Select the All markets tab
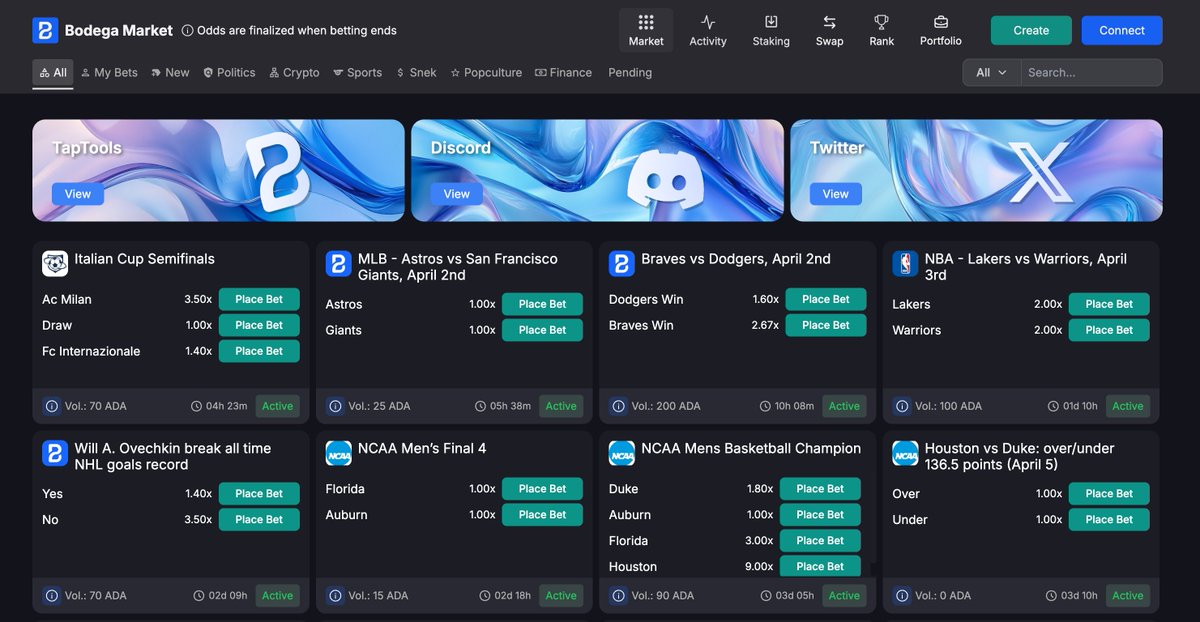Viewport: 1200px width, 622px height. (x=52, y=73)
